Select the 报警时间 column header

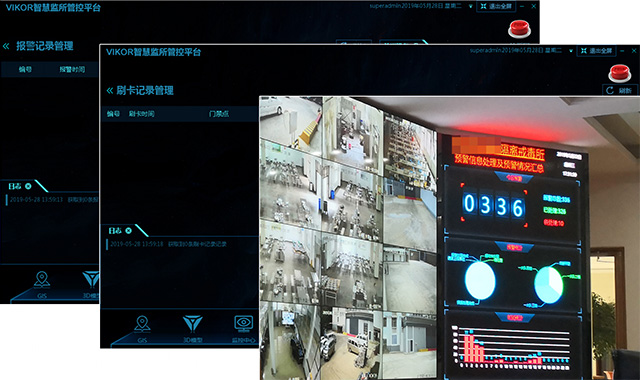[72, 69]
